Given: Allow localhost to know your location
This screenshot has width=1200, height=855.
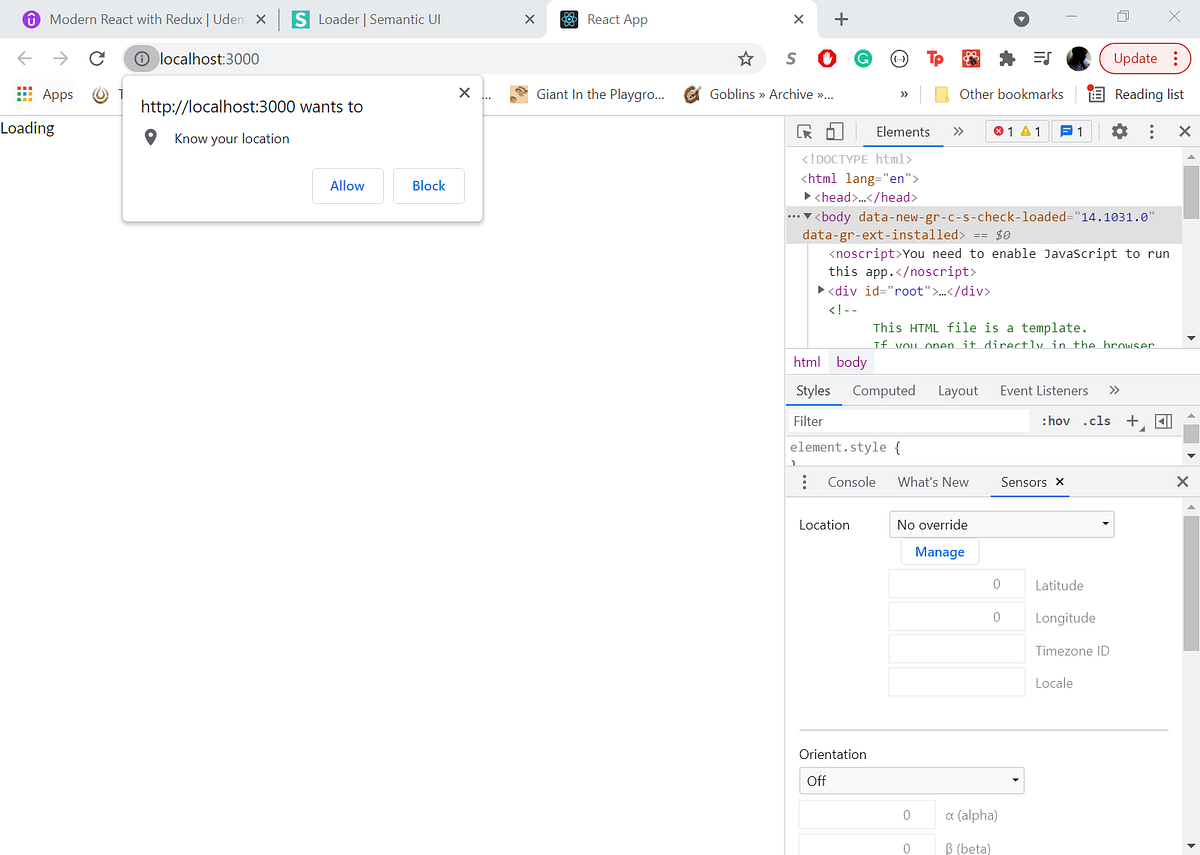Looking at the screenshot, I should 347,185.
